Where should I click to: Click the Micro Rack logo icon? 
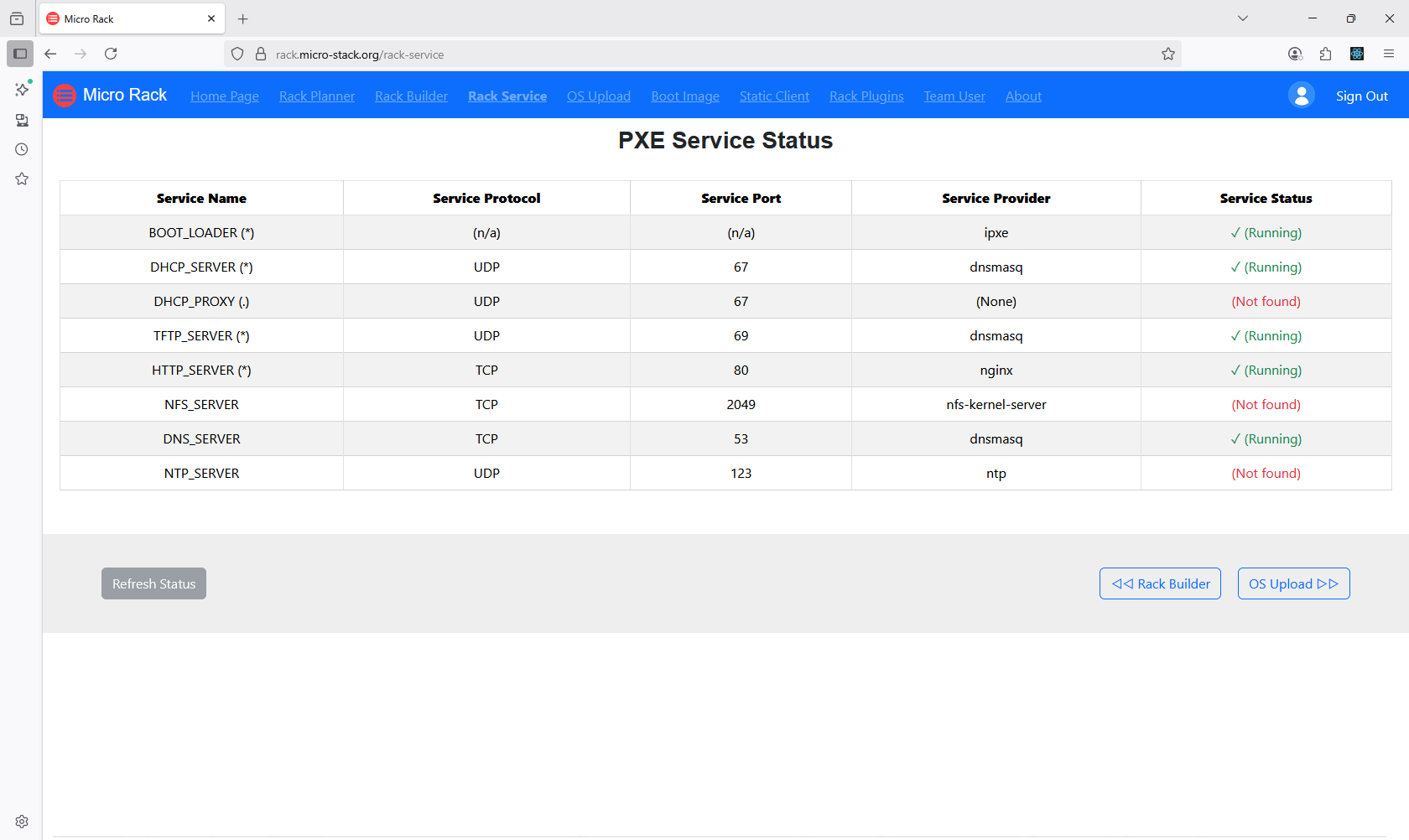pos(65,95)
